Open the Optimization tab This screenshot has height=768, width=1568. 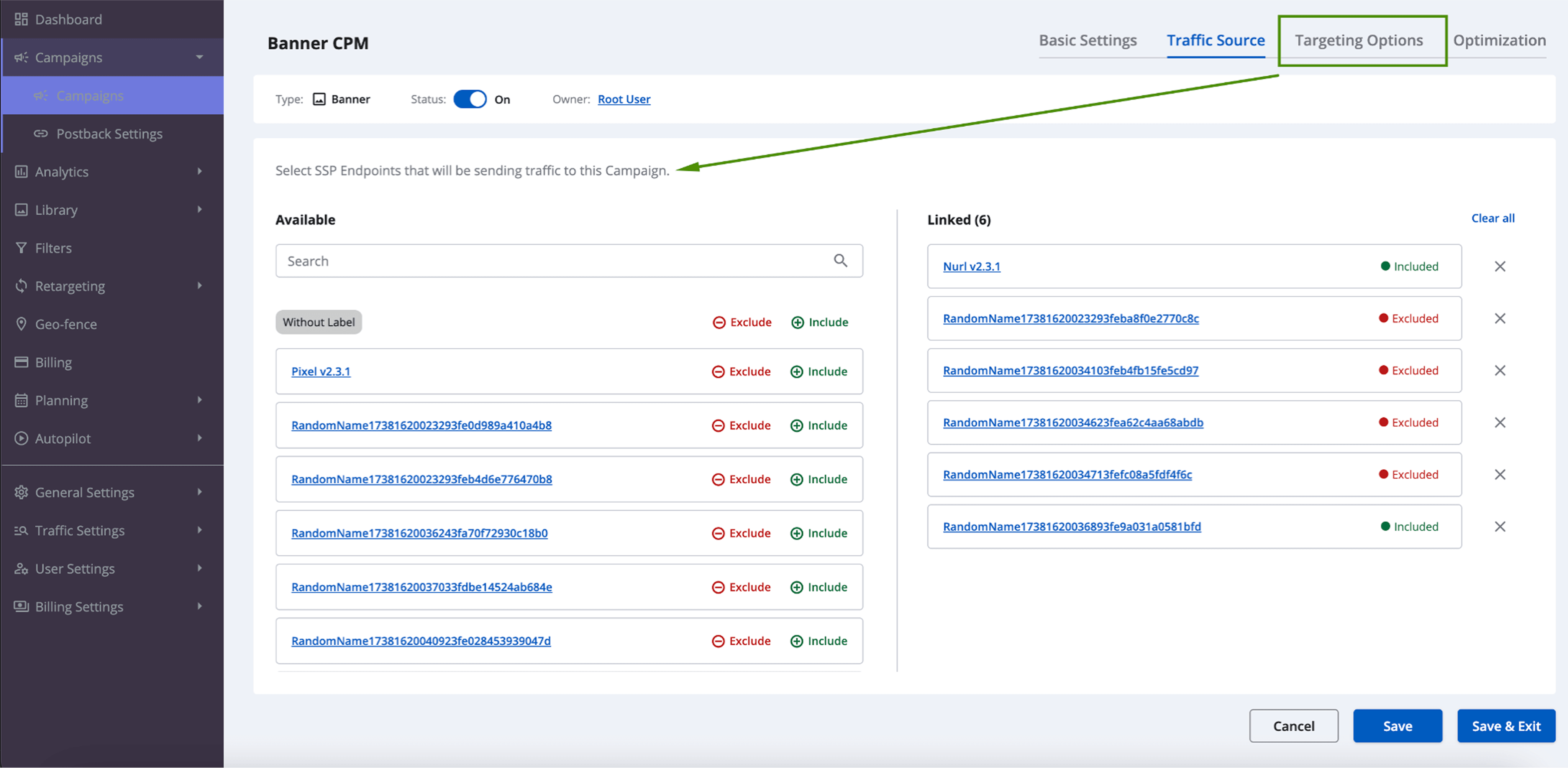[x=1499, y=40]
